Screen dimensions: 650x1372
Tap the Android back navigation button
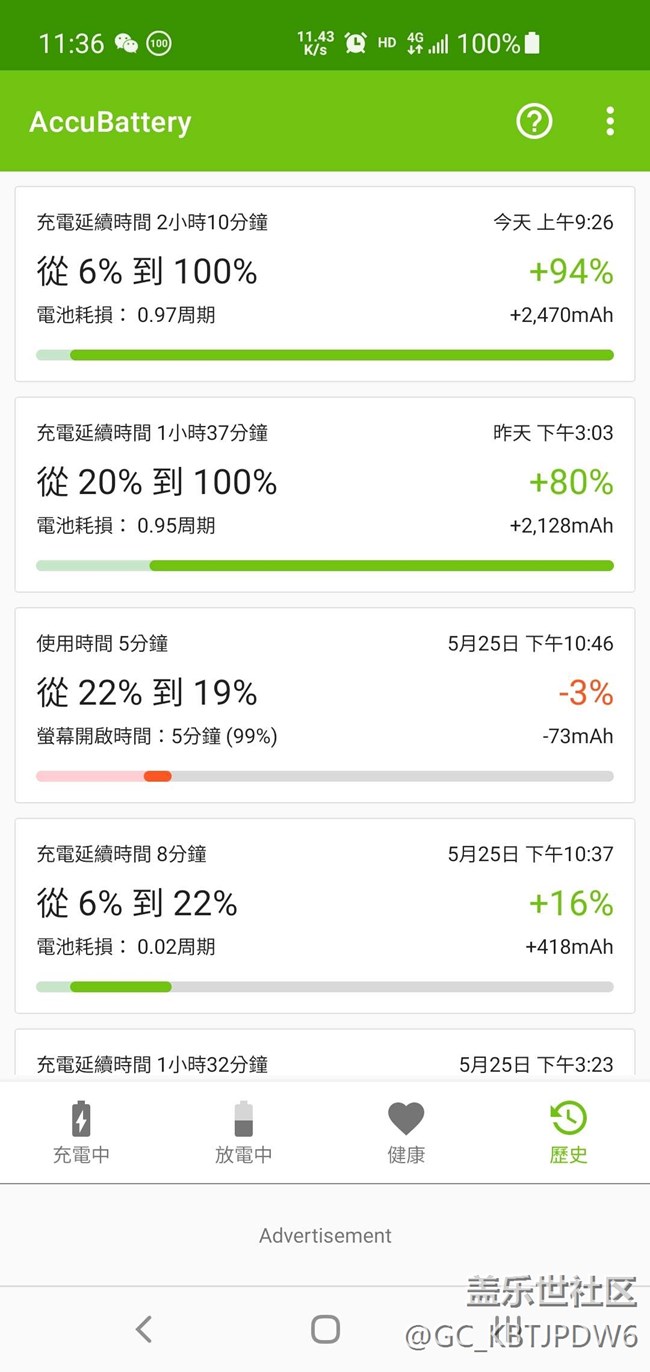[144, 1328]
